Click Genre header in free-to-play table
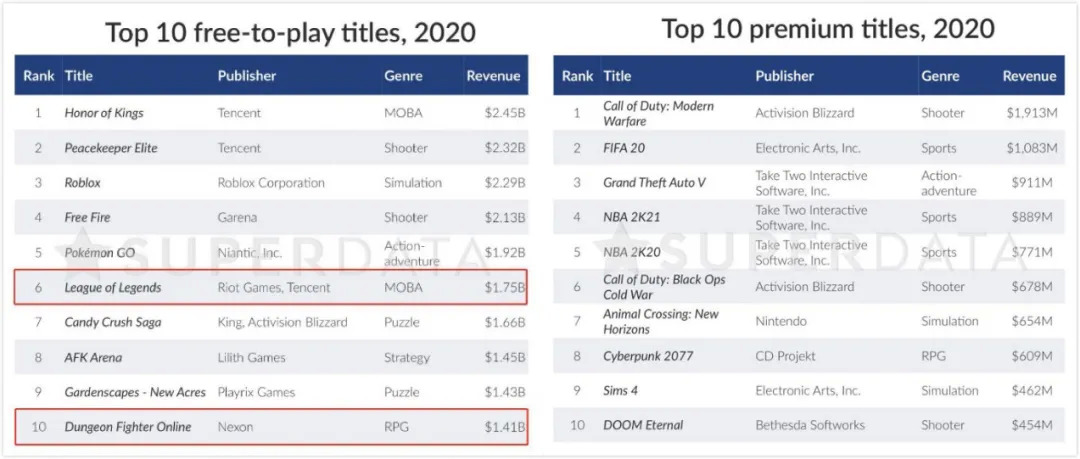 click(403, 76)
